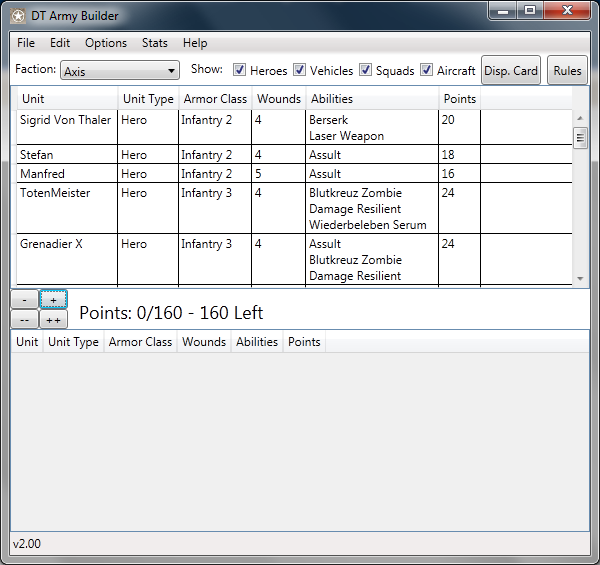The height and width of the screenshot is (565, 600).
Task: Click the Berserk ability text
Action: (328, 120)
